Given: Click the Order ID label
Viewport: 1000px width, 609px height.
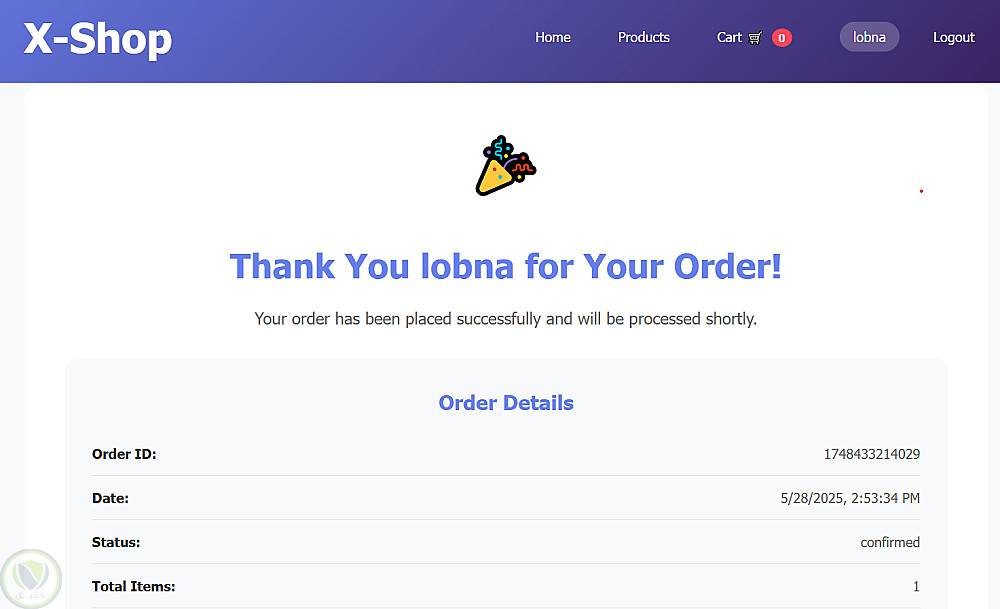Looking at the screenshot, I should (x=124, y=454).
